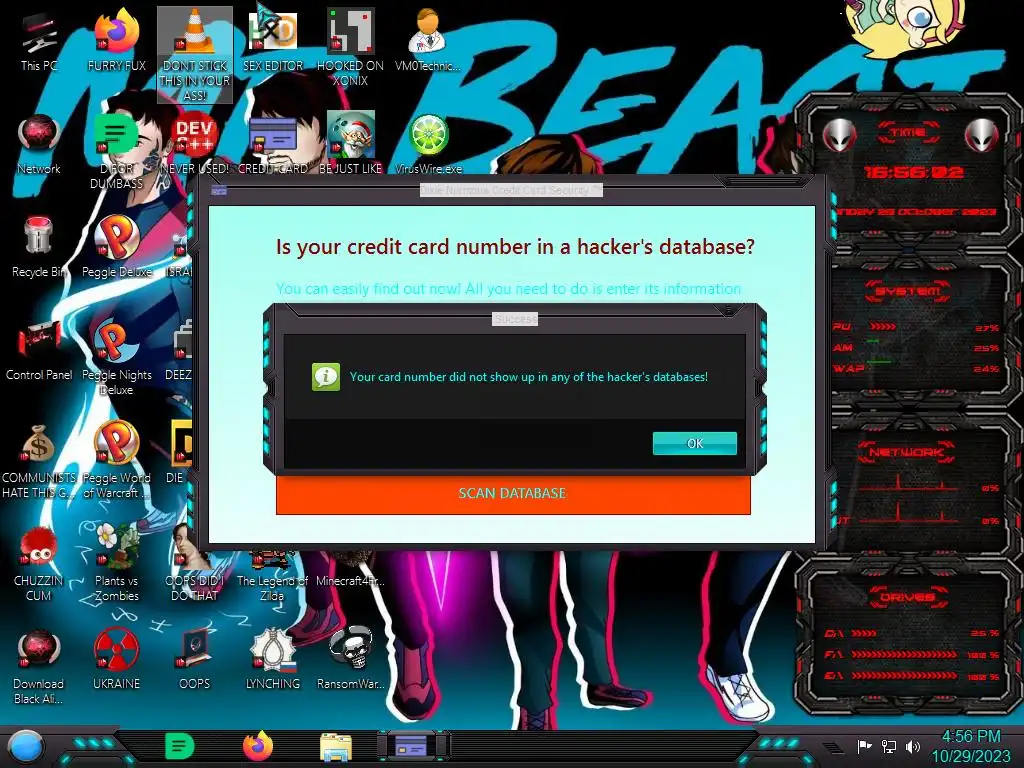Click the Success dialog title bar
This screenshot has width=1024, height=768.
pyautogui.click(x=515, y=319)
